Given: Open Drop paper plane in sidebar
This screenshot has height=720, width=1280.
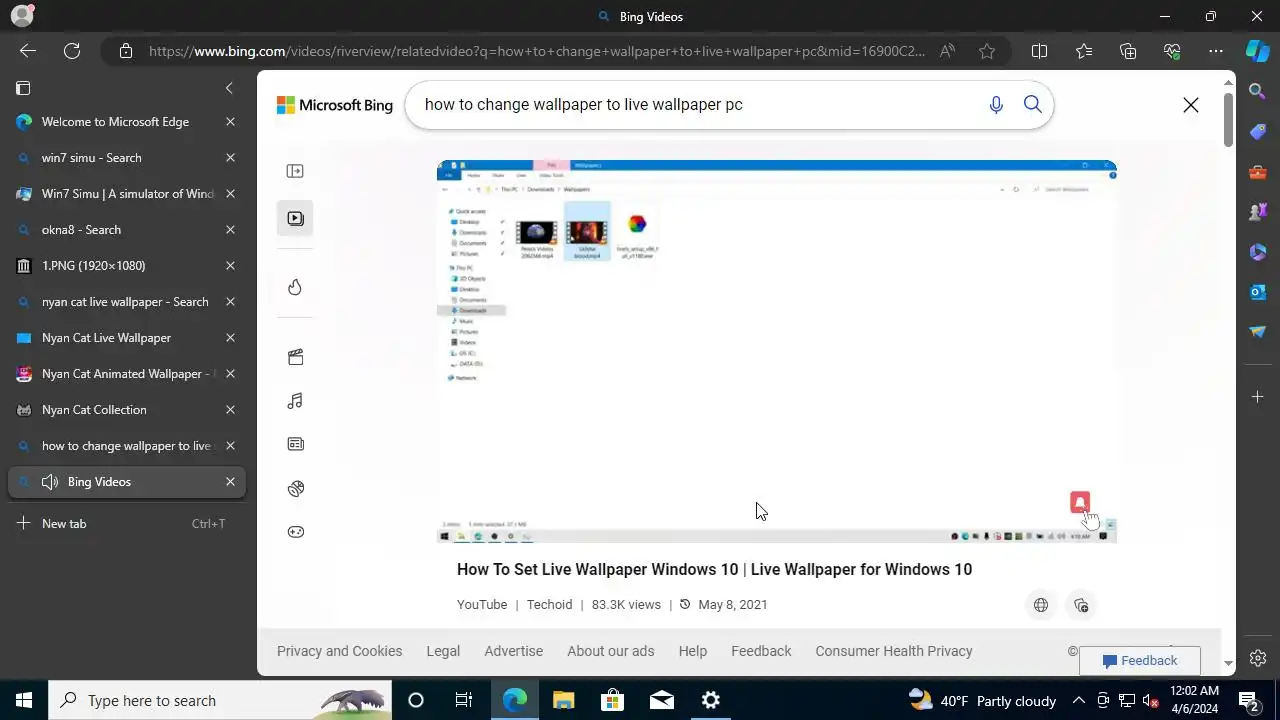Looking at the screenshot, I should coord(1258,332).
